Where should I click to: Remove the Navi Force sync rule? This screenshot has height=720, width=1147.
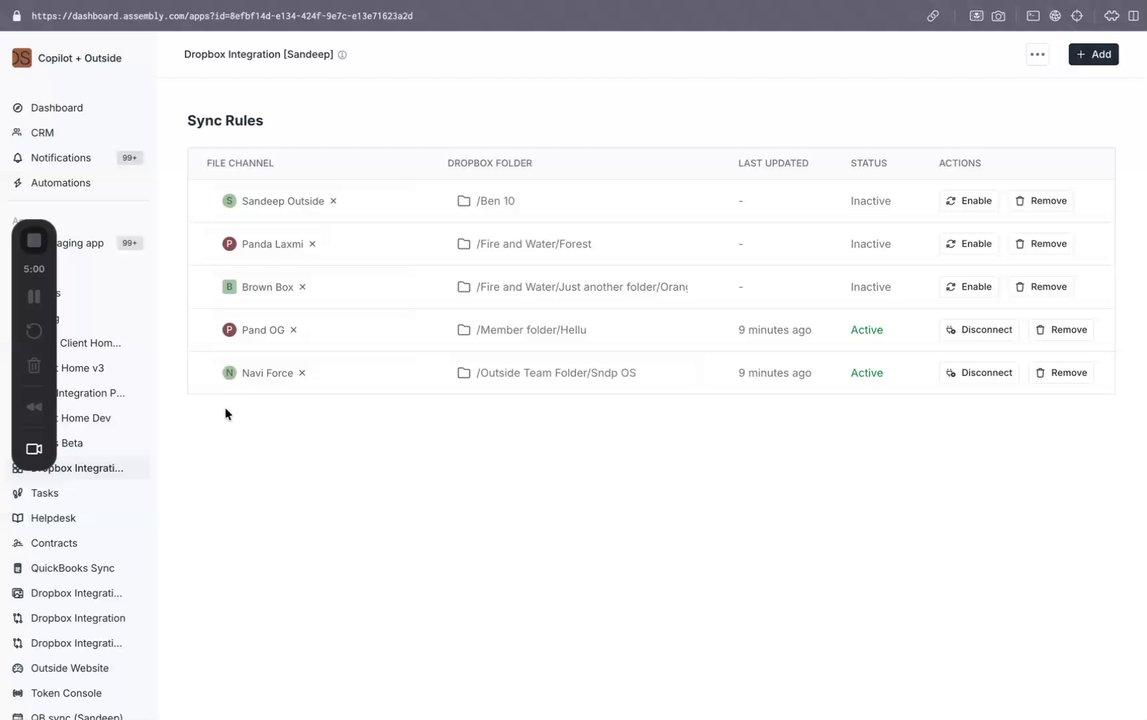point(1060,373)
